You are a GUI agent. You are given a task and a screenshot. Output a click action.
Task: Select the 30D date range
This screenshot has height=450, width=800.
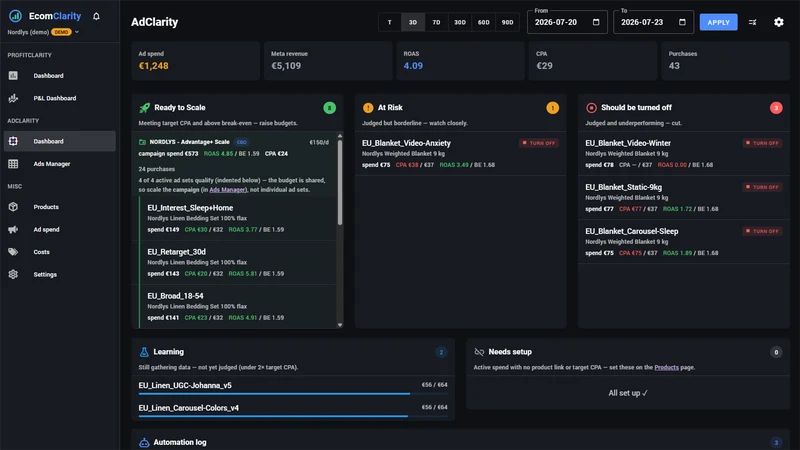pos(460,22)
